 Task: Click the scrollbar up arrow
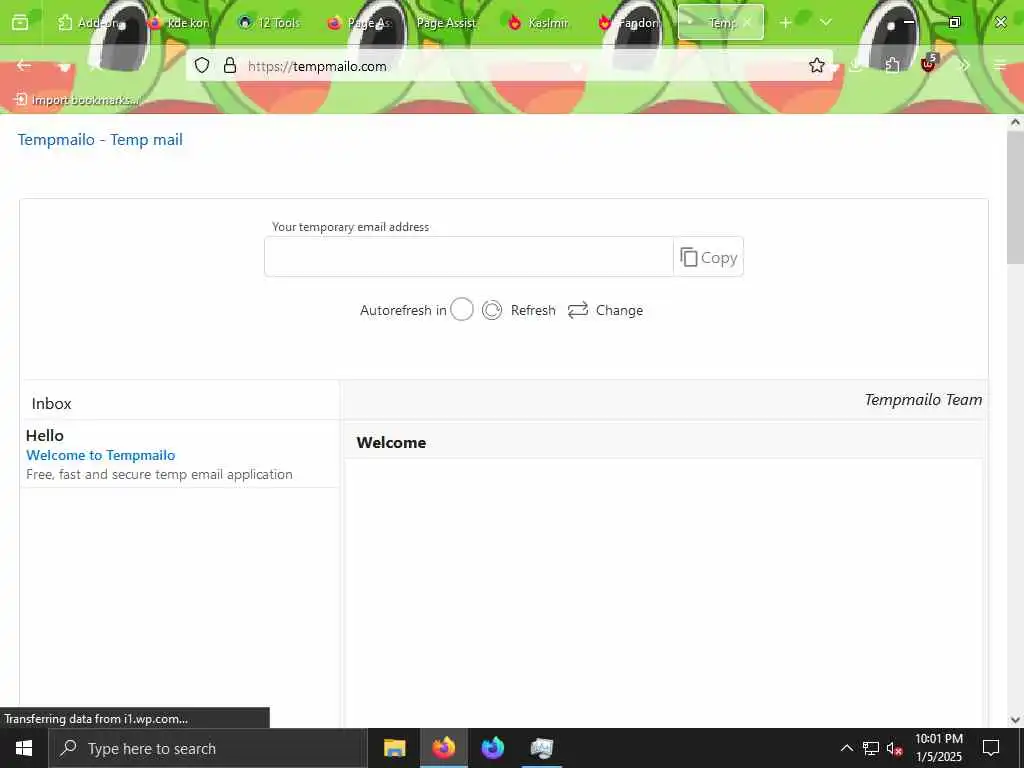pyautogui.click(x=1014, y=122)
